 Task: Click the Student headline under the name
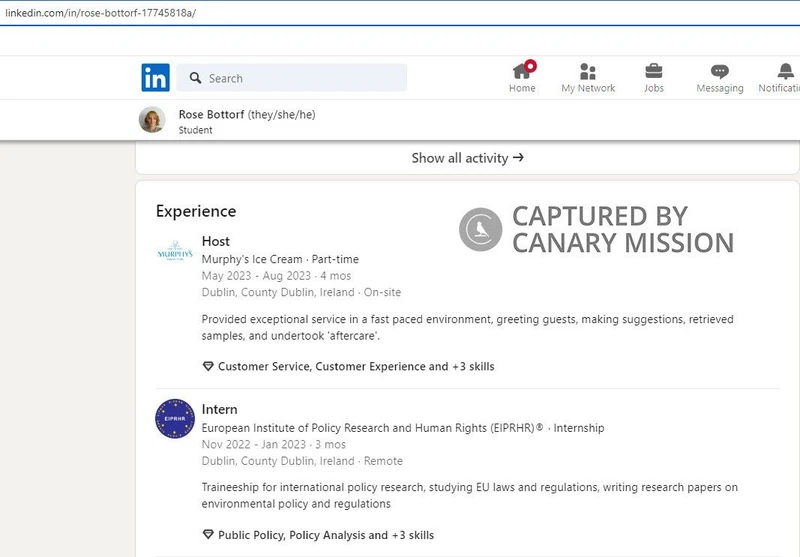(195, 130)
